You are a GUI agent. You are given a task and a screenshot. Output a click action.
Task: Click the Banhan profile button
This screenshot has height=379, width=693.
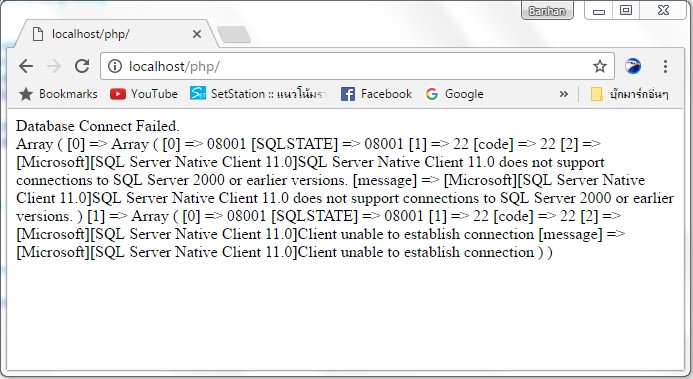547,11
